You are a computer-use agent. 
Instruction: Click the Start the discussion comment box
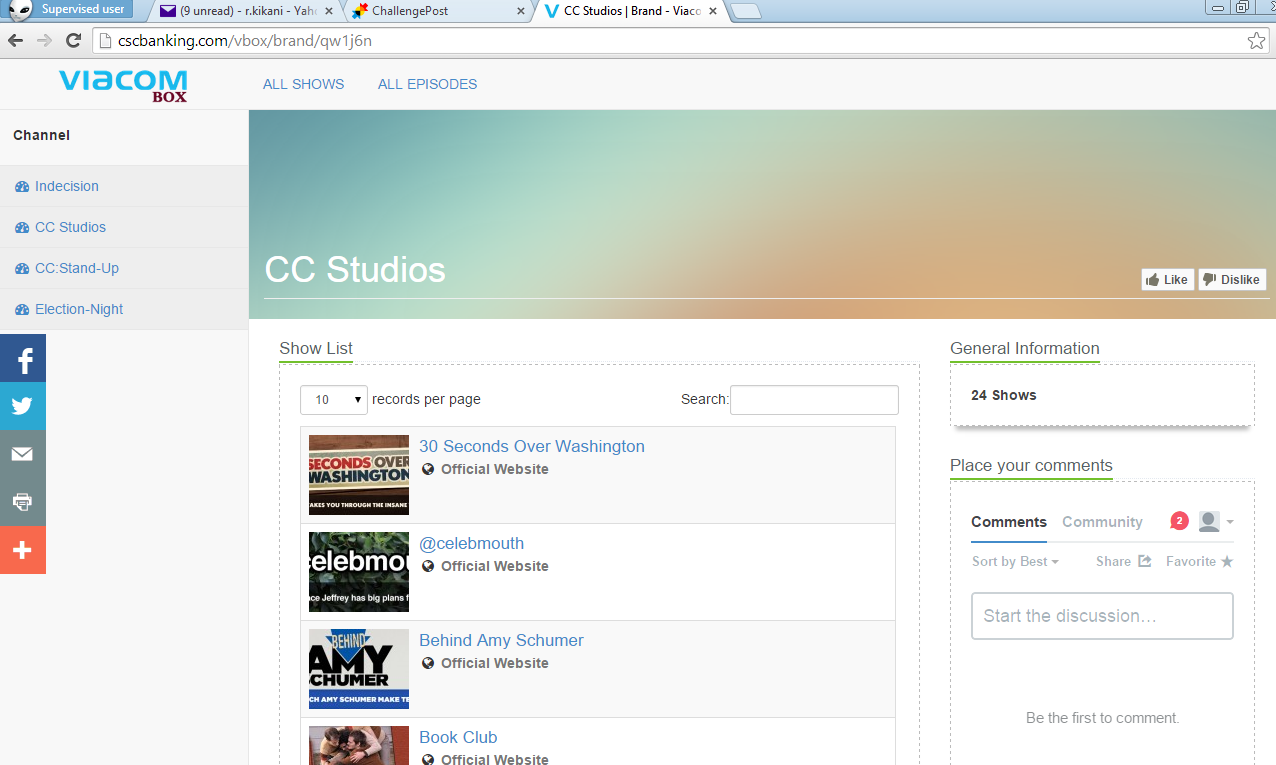click(x=1102, y=616)
